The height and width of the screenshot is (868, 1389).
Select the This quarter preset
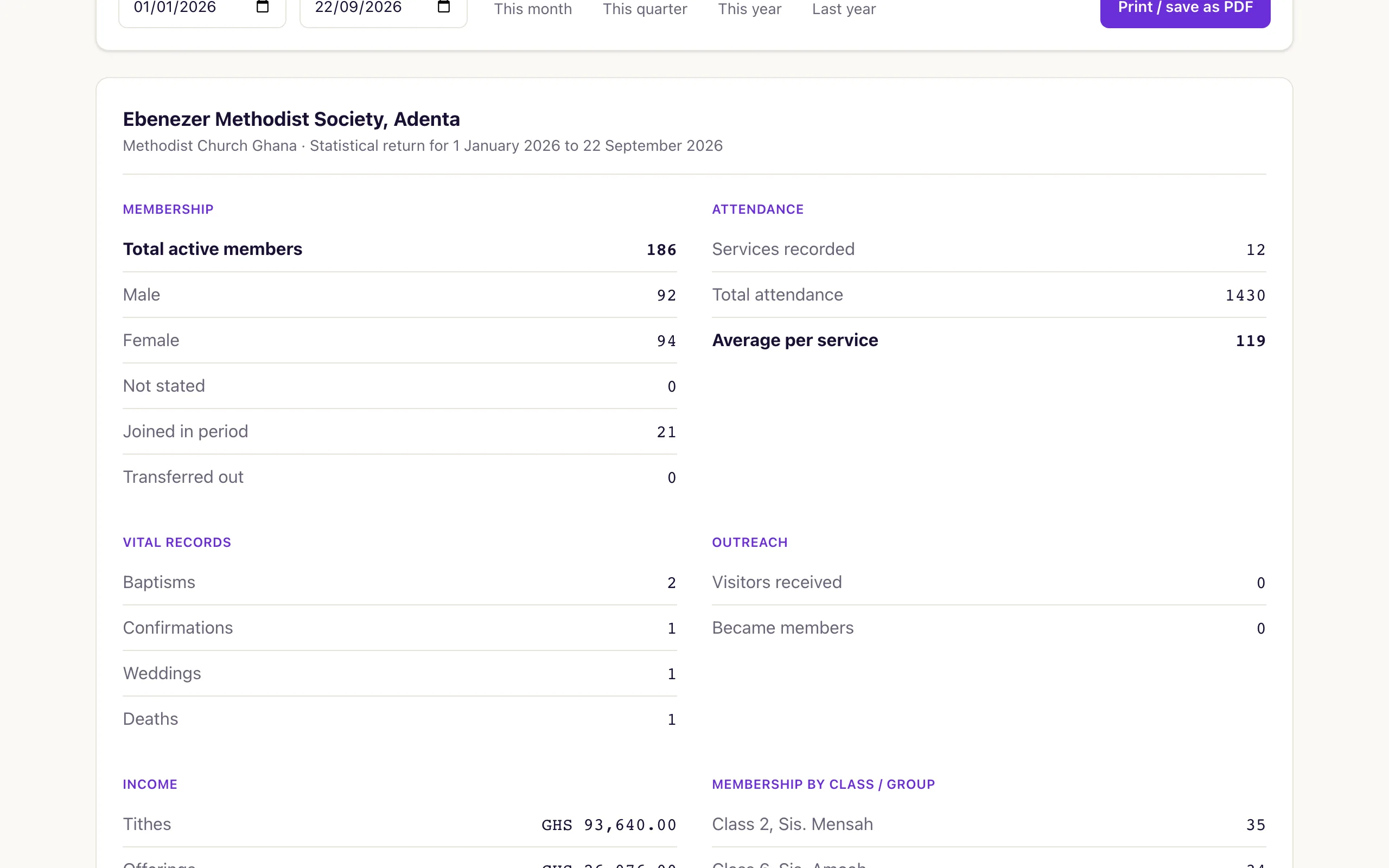(645, 9)
